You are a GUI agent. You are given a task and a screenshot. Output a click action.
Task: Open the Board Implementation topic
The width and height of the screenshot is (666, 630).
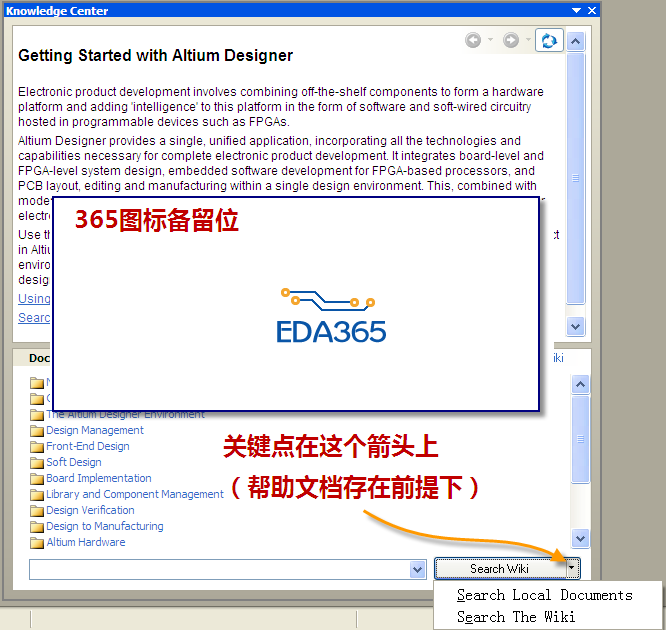pos(99,478)
